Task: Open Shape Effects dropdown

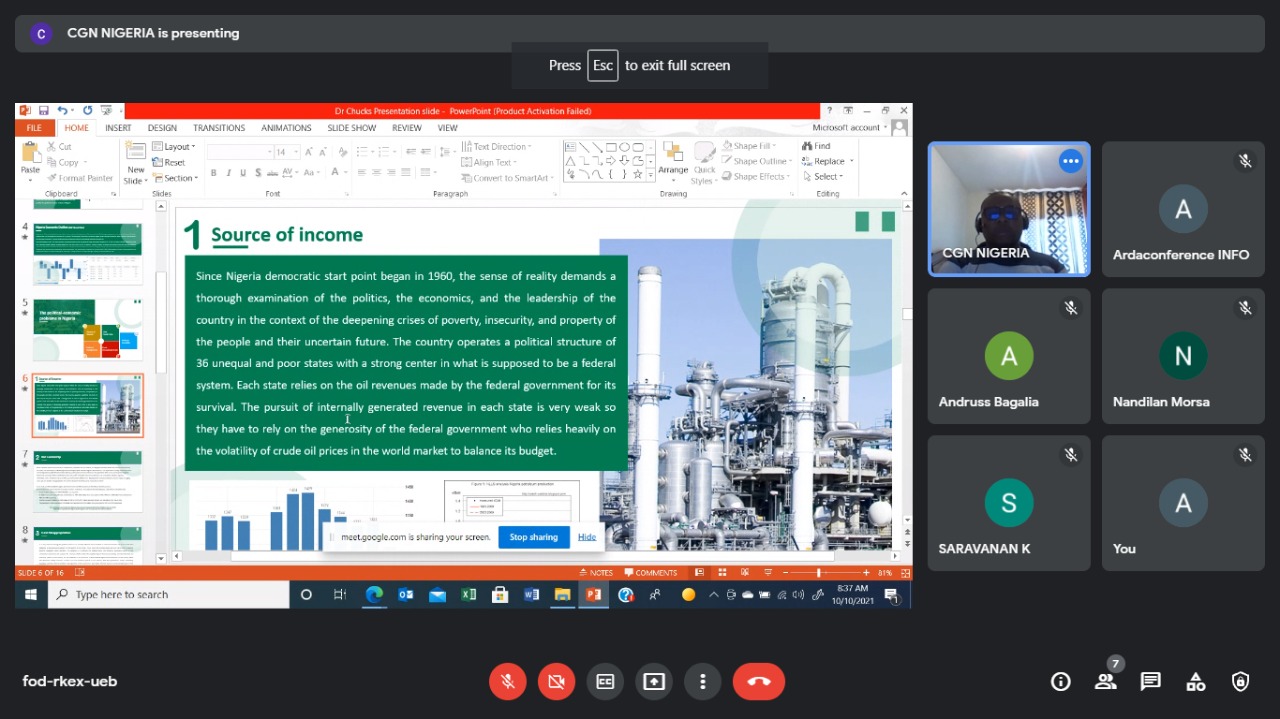Action: tap(756, 177)
